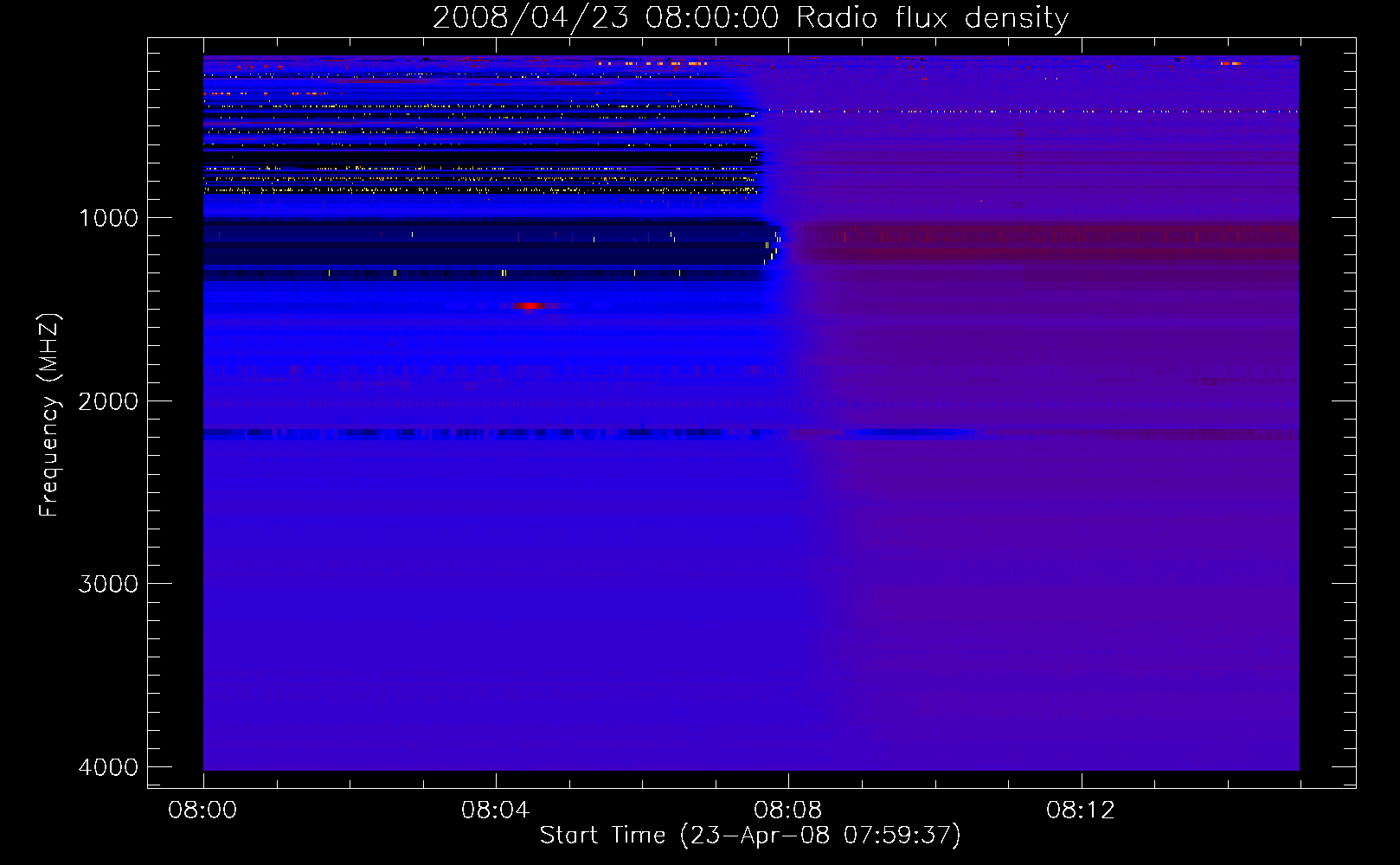
Task: Click the 'Start Time (23-Apr-08 07:59:37)' label
Action: coord(750,836)
